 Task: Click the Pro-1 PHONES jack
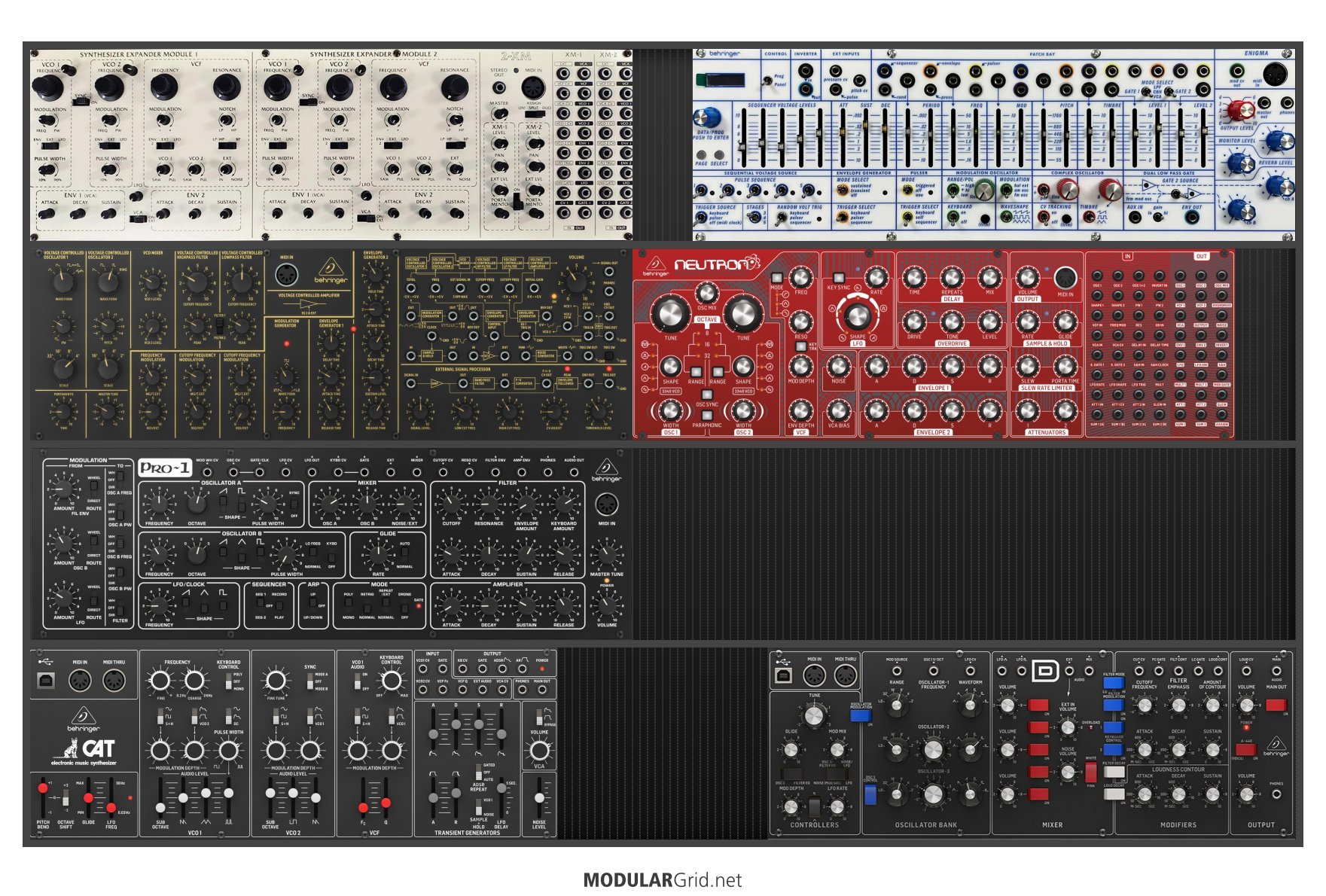tap(547, 472)
